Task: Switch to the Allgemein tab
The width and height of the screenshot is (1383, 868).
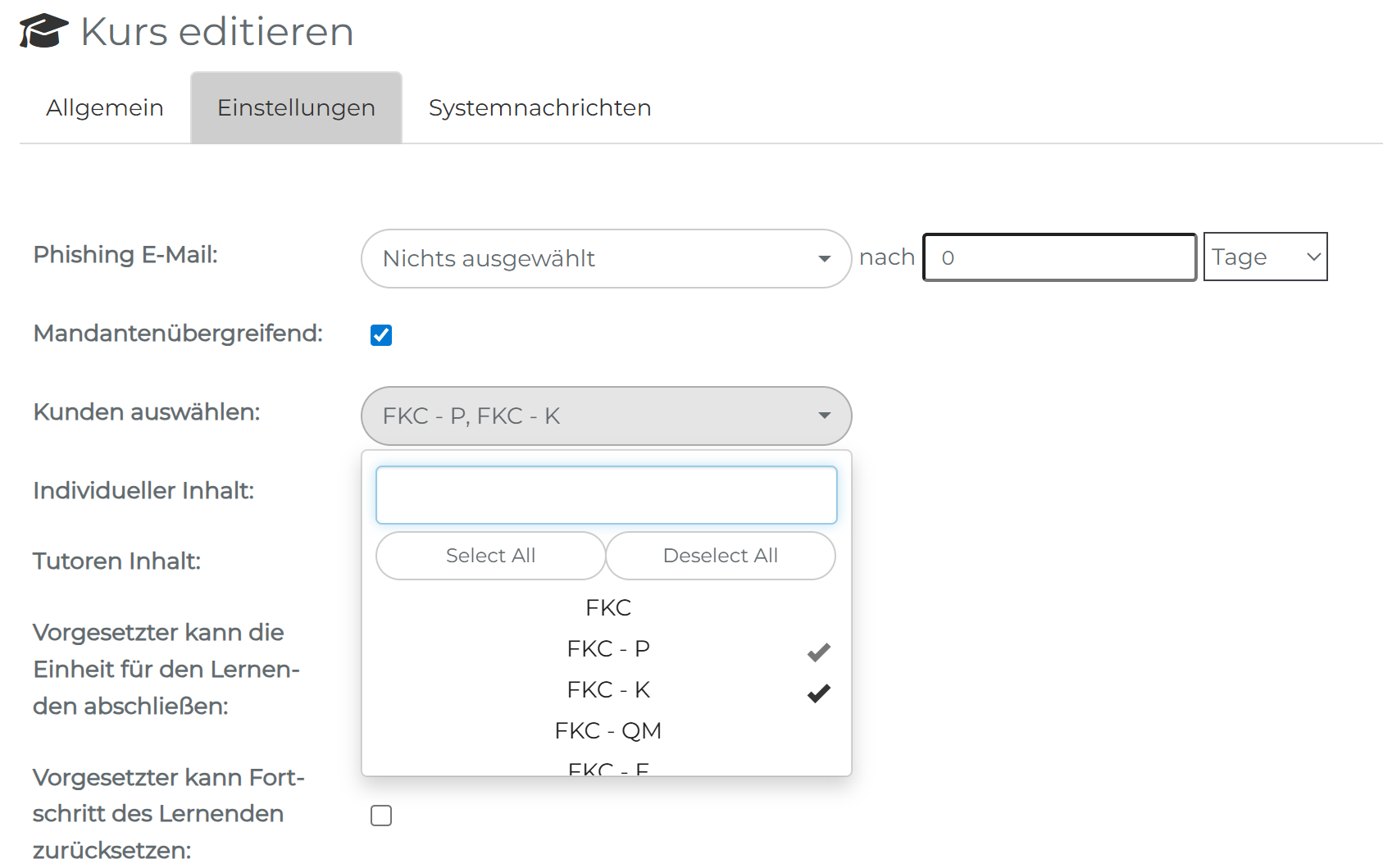Action: 105,108
